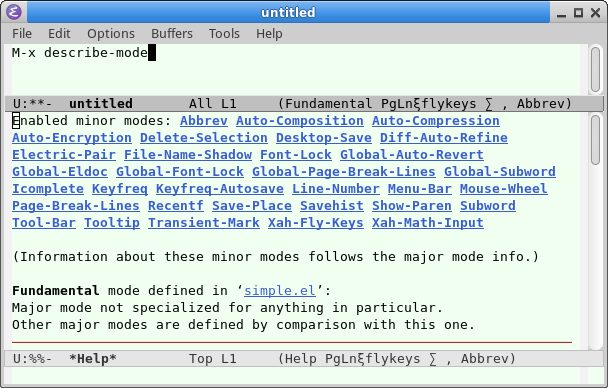Open the simple.el source file link
This screenshot has height=388, width=608.
coord(280,291)
